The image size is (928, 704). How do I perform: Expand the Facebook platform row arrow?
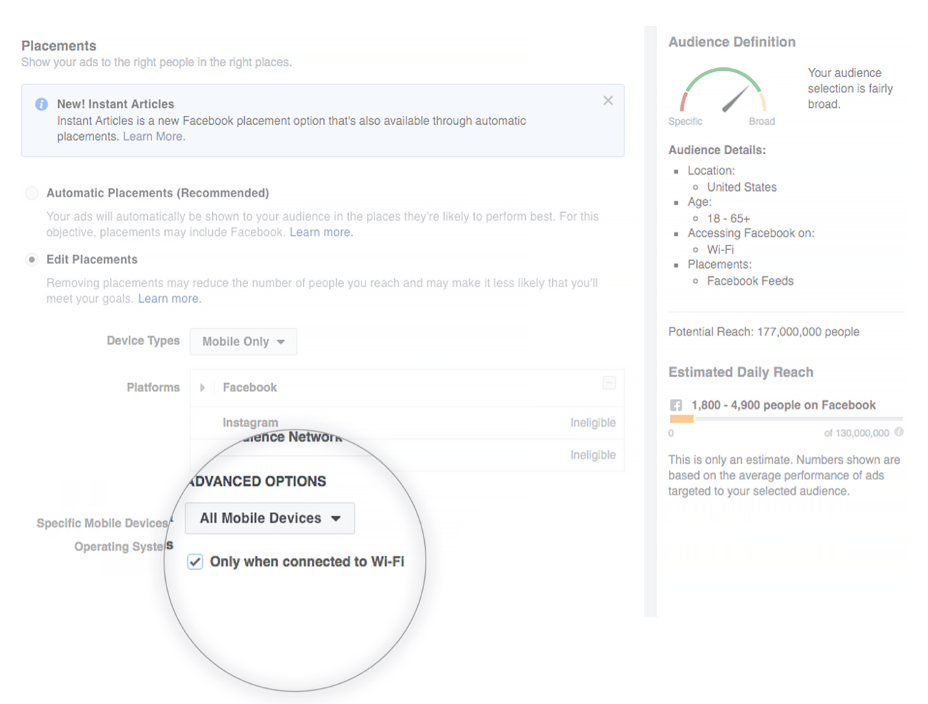tap(202, 387)
